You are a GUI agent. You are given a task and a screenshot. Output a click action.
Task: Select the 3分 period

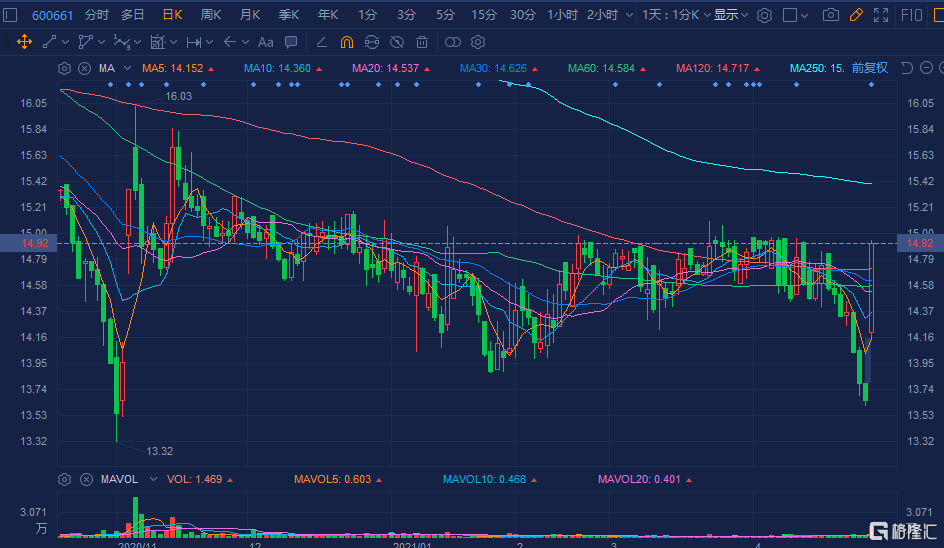point(406,15)
